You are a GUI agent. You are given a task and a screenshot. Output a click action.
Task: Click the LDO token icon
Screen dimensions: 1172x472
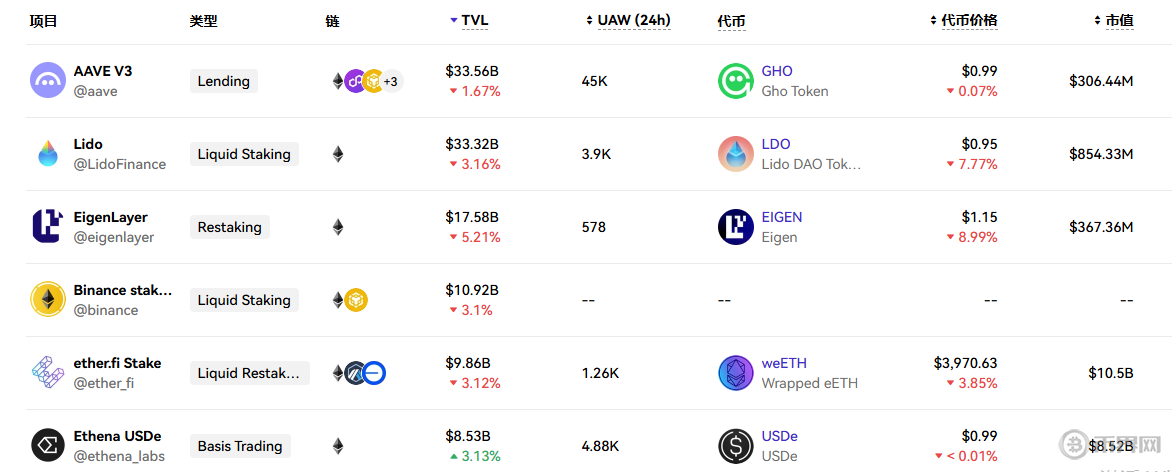point(735,154)
